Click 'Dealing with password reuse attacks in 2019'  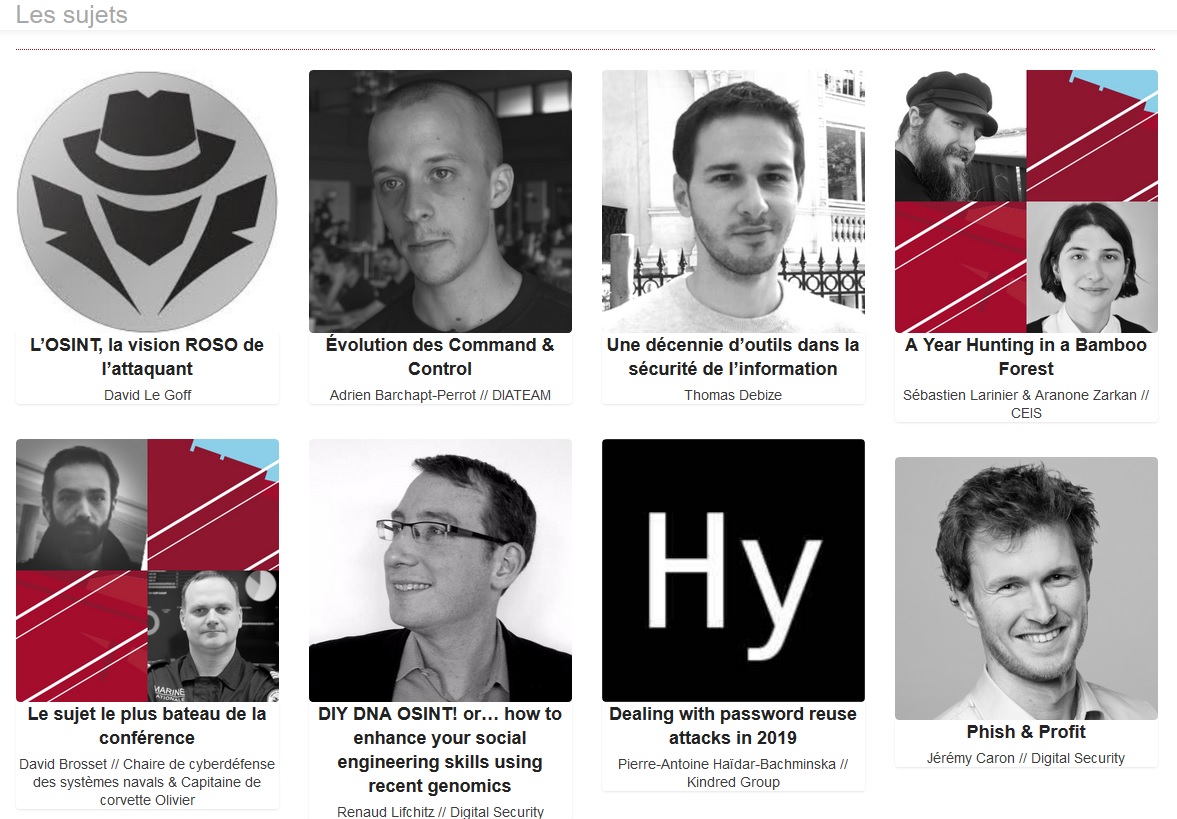click(733, 726)
